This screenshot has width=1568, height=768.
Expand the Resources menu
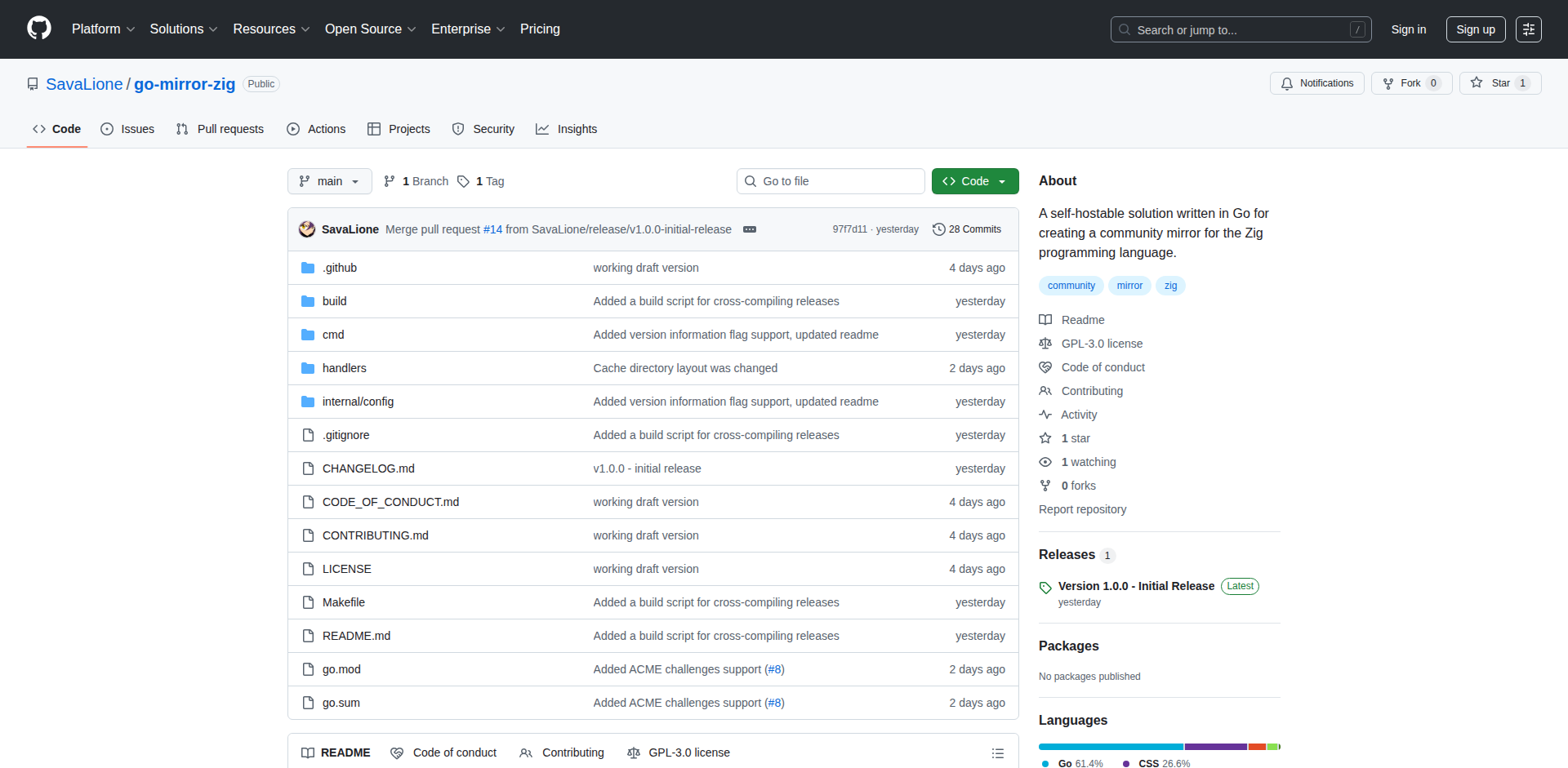pos(271,29)
